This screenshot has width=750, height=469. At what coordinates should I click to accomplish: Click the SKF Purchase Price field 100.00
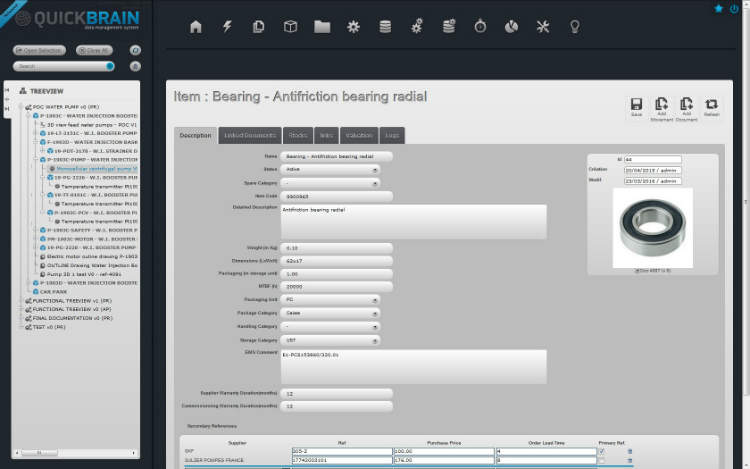tap(443, 451)
